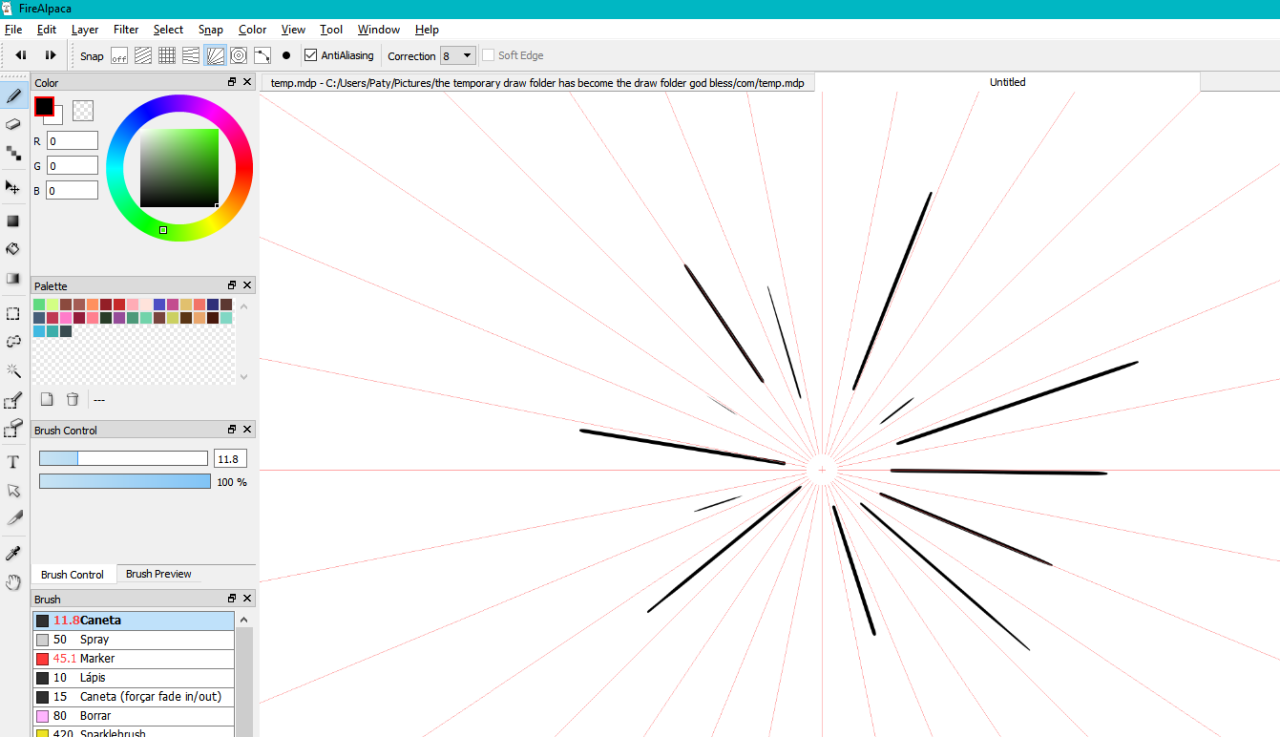Click the snap settings dot button
1280x737 pixels.
(x=286, y=56)
